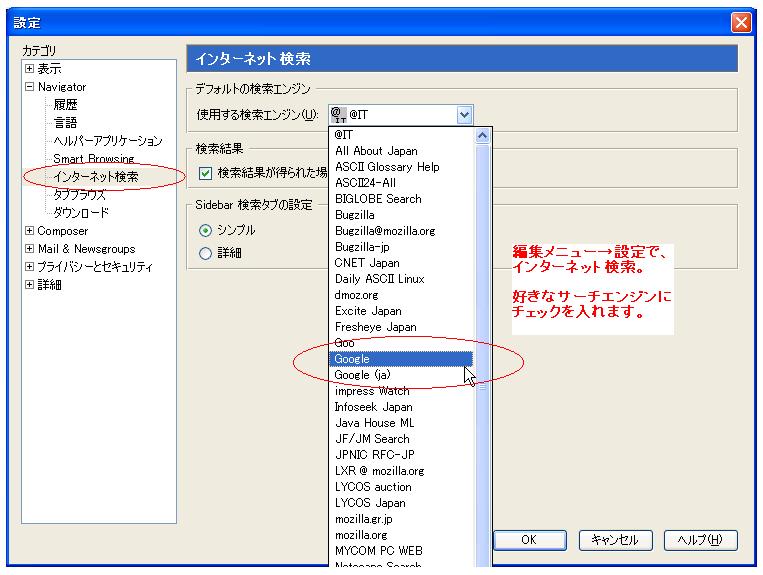This screenshot has width=763, height=575.
Task: Select Smart Browsing in the tree
Action: coord(93,159)
